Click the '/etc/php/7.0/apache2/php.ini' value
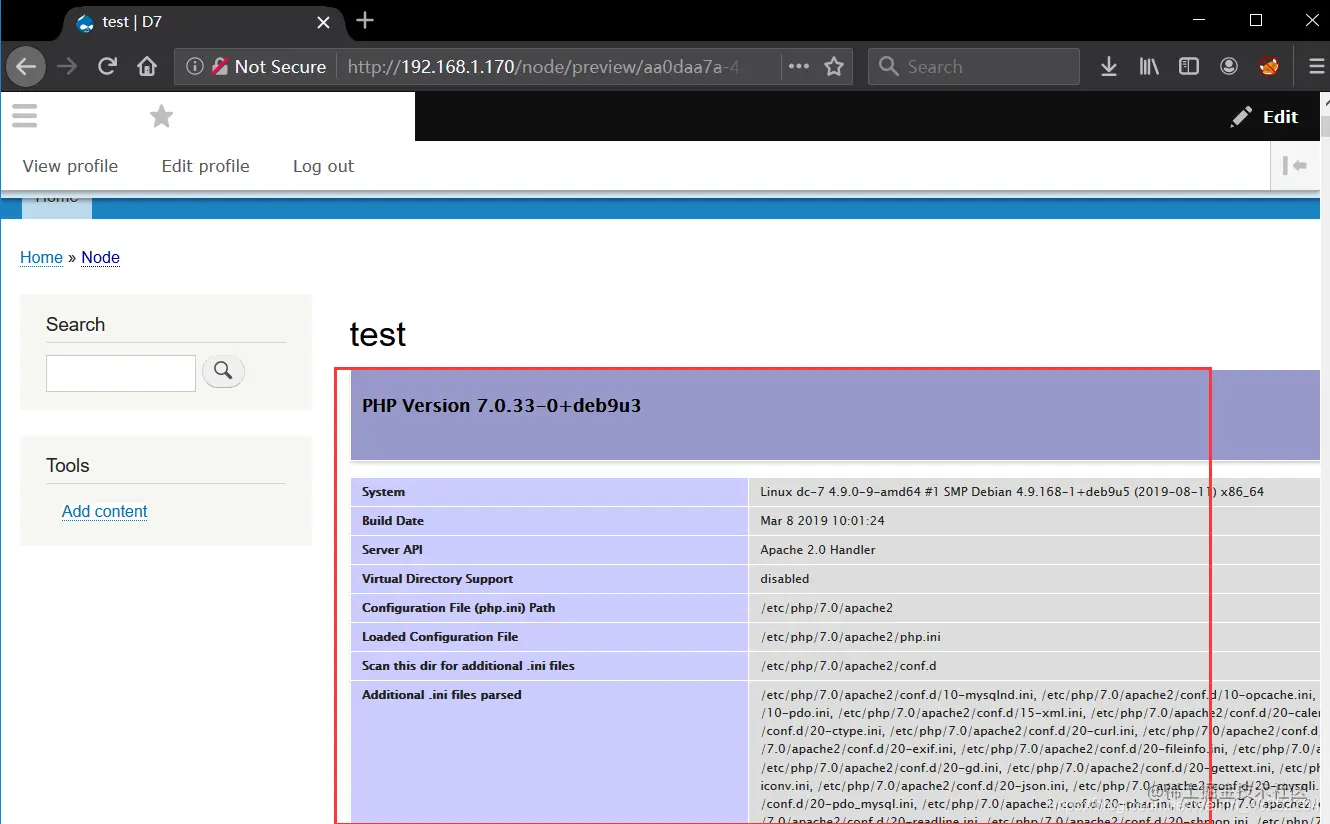The height and width of the screenshot is (824, 1330). click(851, 637)
